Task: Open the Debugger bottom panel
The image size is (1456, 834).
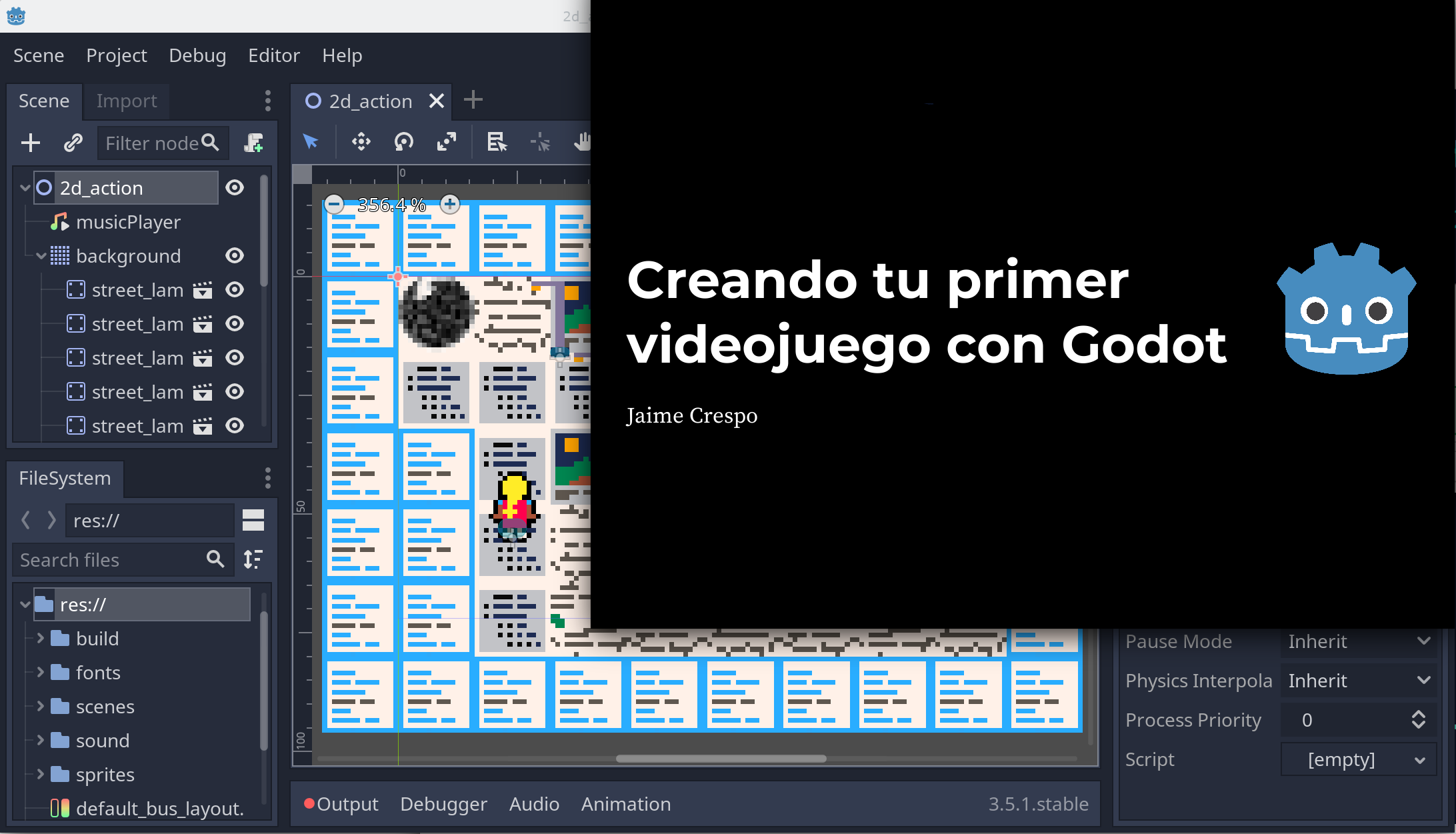Action: tap(443, 804)
